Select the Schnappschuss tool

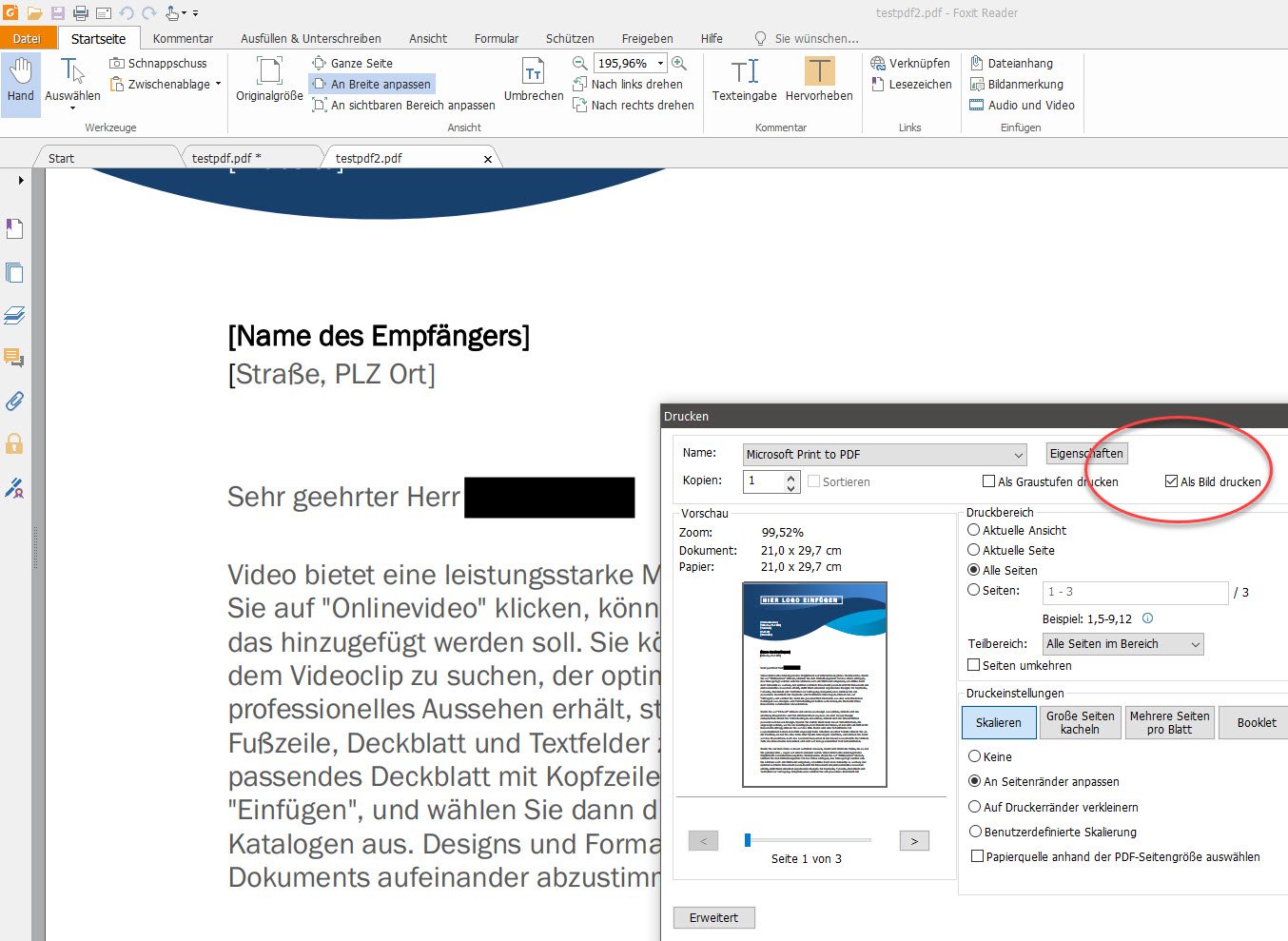(160, 62)
